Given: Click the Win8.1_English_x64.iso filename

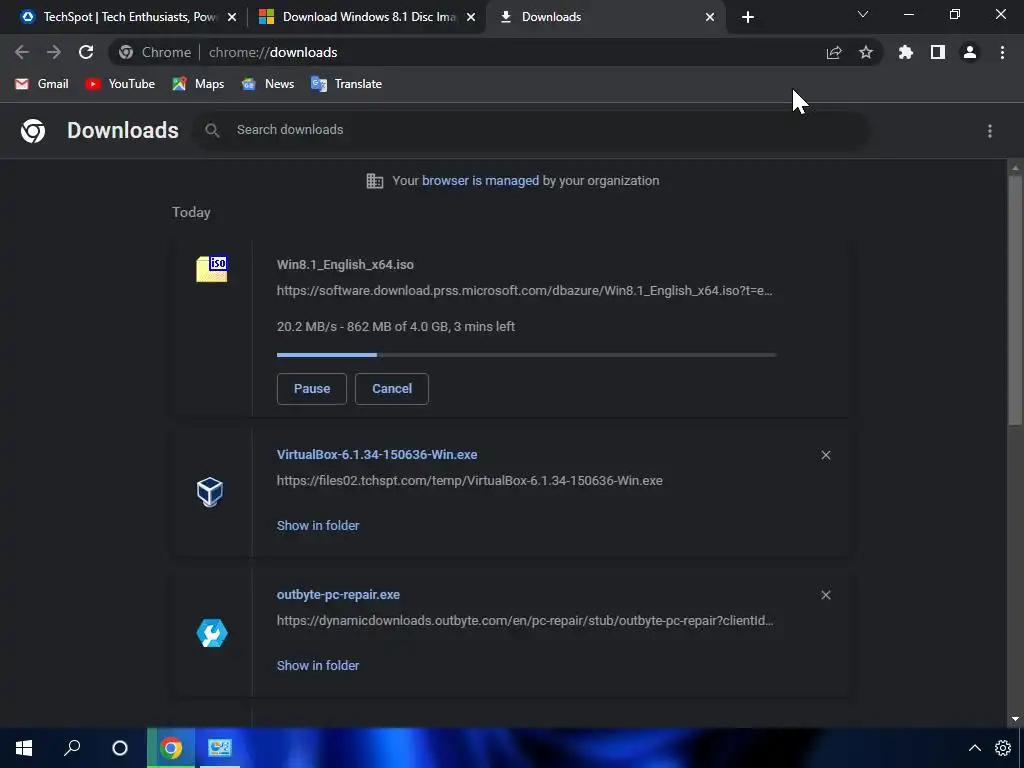Looking at the screenshot, I should pos(345,264).
